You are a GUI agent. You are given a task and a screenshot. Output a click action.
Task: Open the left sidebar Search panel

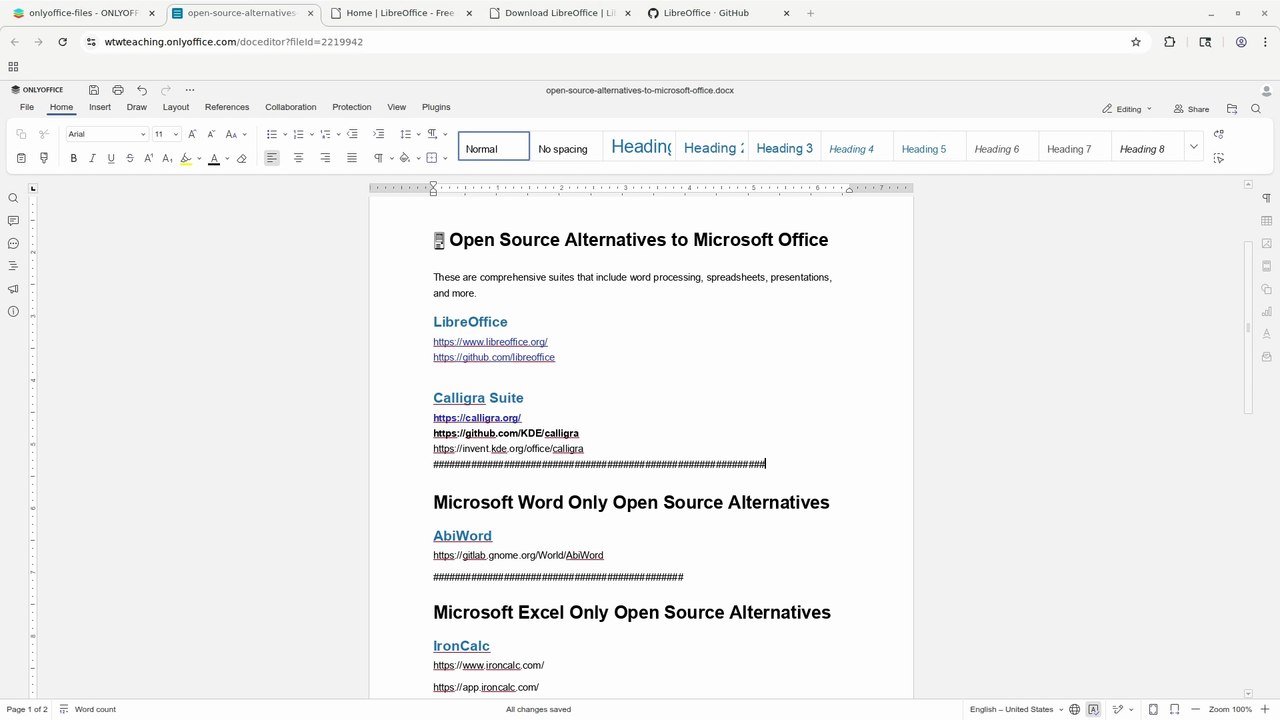click(13, 198)
